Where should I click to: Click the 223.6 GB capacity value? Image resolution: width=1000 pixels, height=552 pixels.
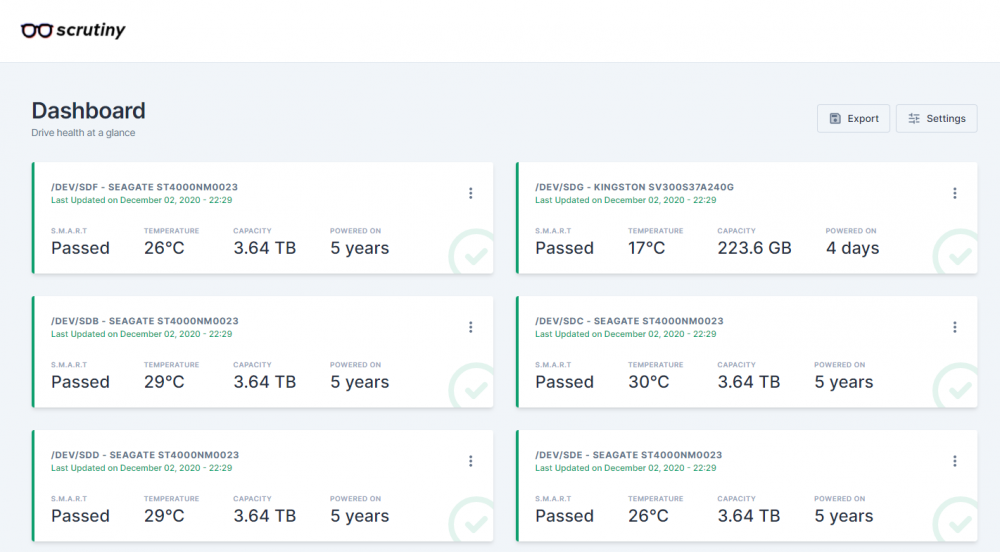(754, 248)
